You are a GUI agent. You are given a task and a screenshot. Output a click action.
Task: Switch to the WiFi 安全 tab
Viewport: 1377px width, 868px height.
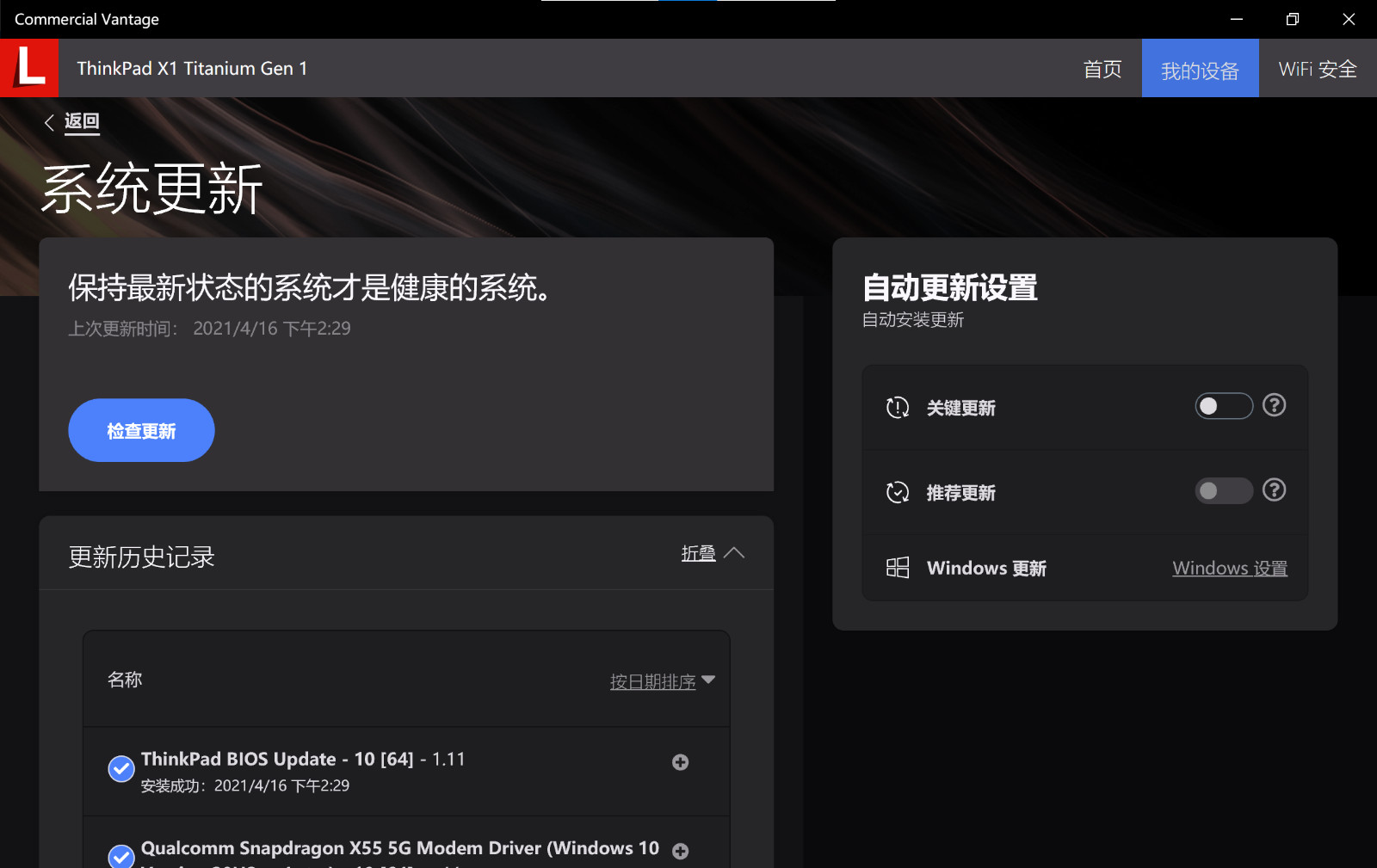click(1318, 69)
